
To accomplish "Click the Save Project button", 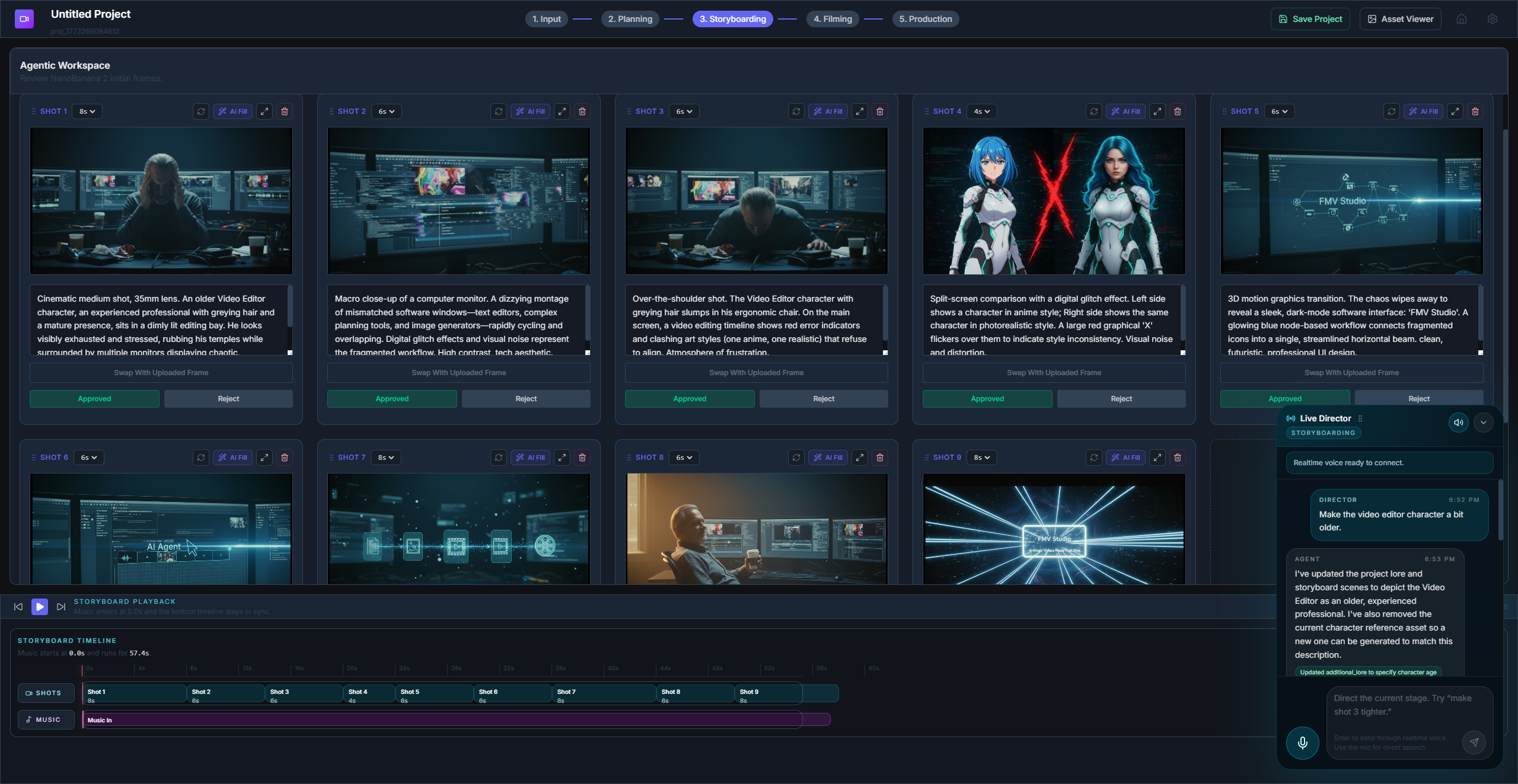I will pyautogui.click(x=1310, y=19).
